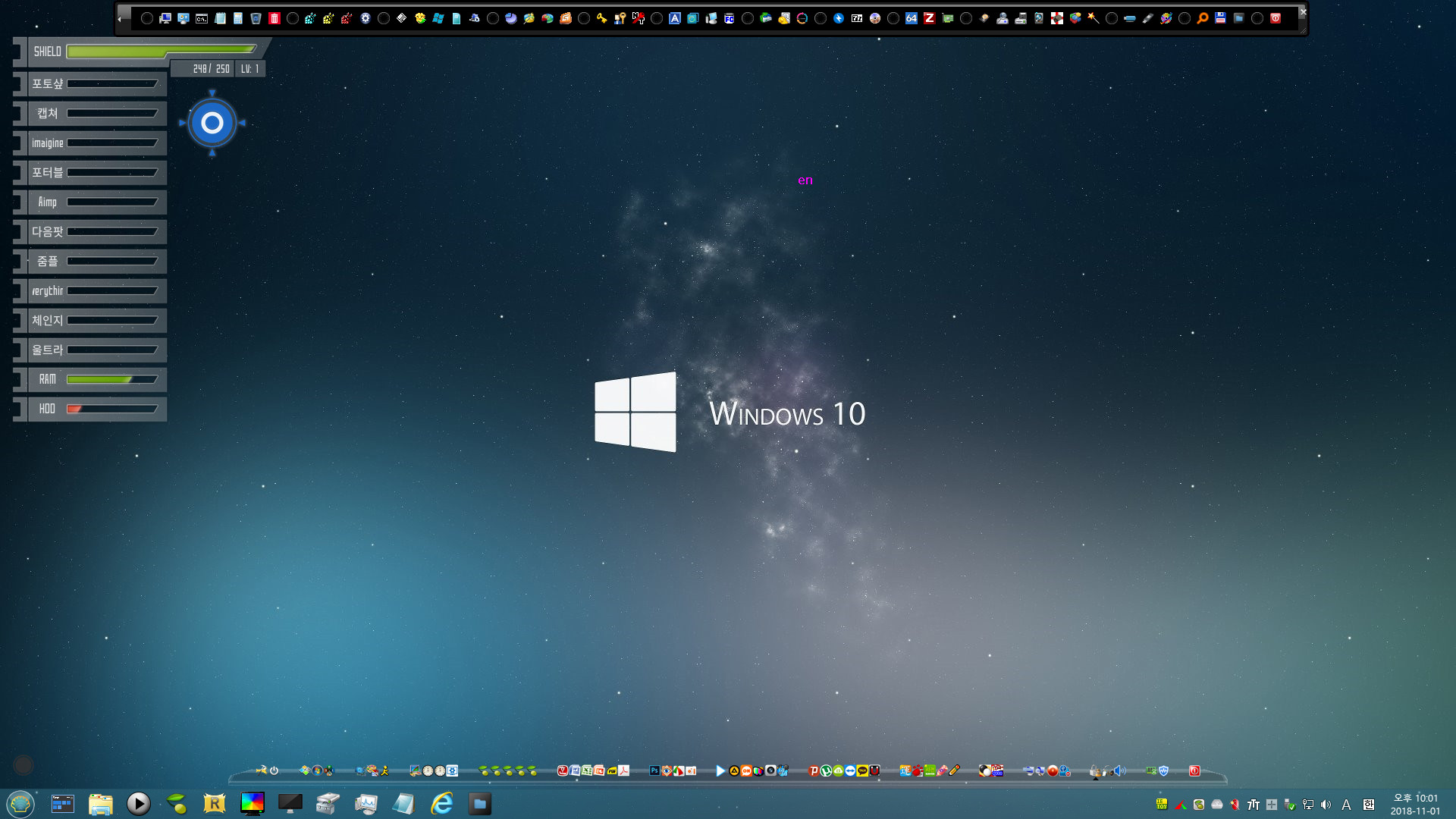Viewport: 1456px width, 819px height.
Task: Click the 포토샵 launcher button
Action: tap(96, 83)
